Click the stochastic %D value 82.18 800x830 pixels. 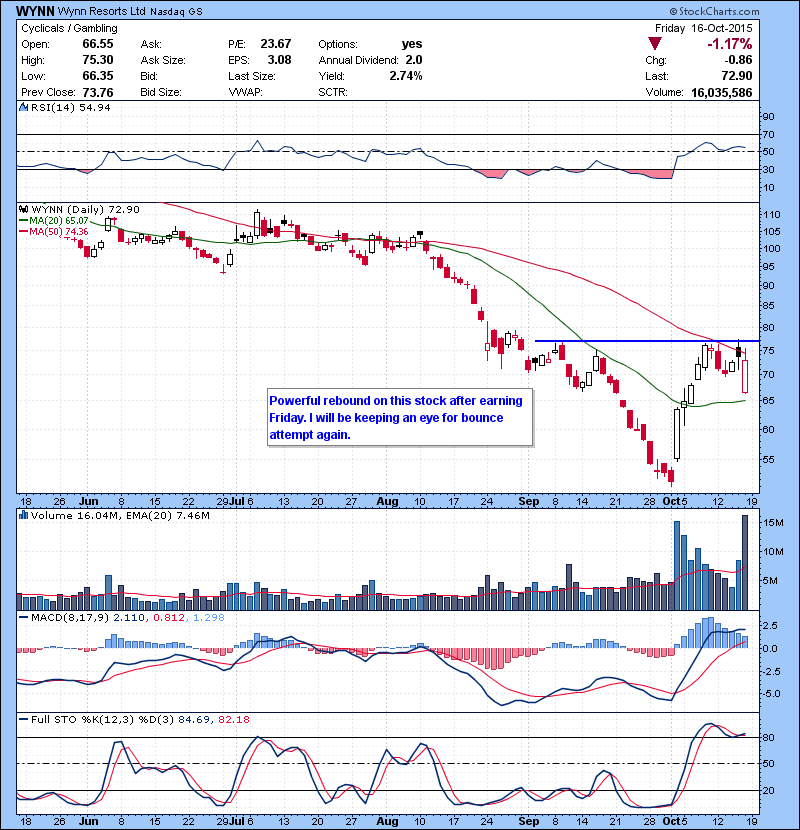coord(233,719)
